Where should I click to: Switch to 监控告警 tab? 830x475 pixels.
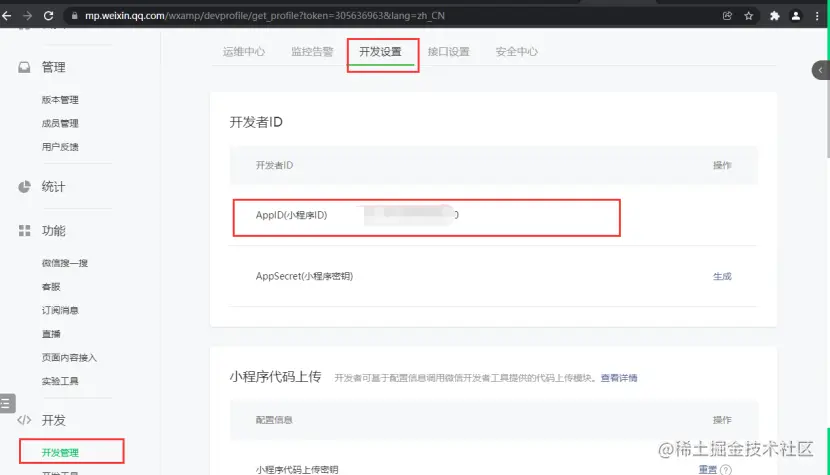(x=312, y=52)
